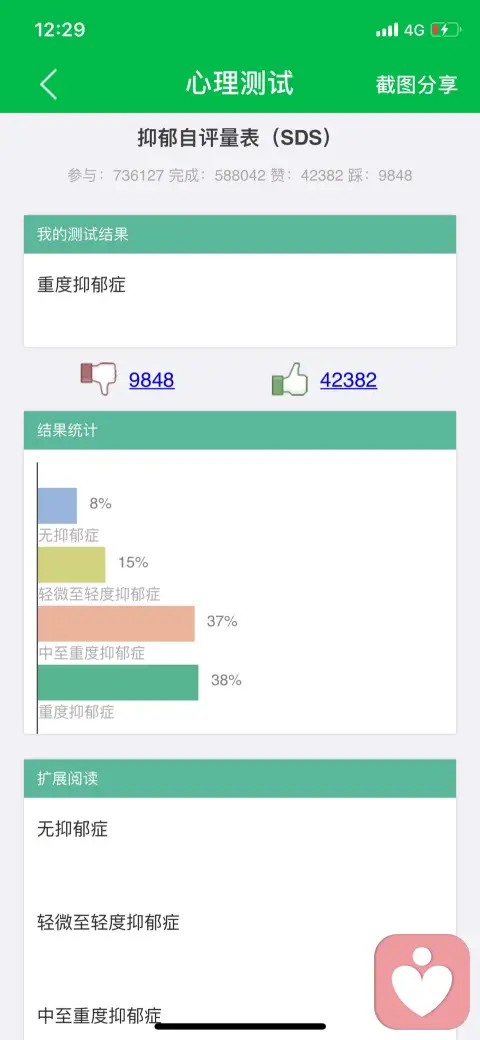Expand 轻微至轻度抑郁症 reading entry
This screenshot has height=1040, width=480.
click(108, 923)
